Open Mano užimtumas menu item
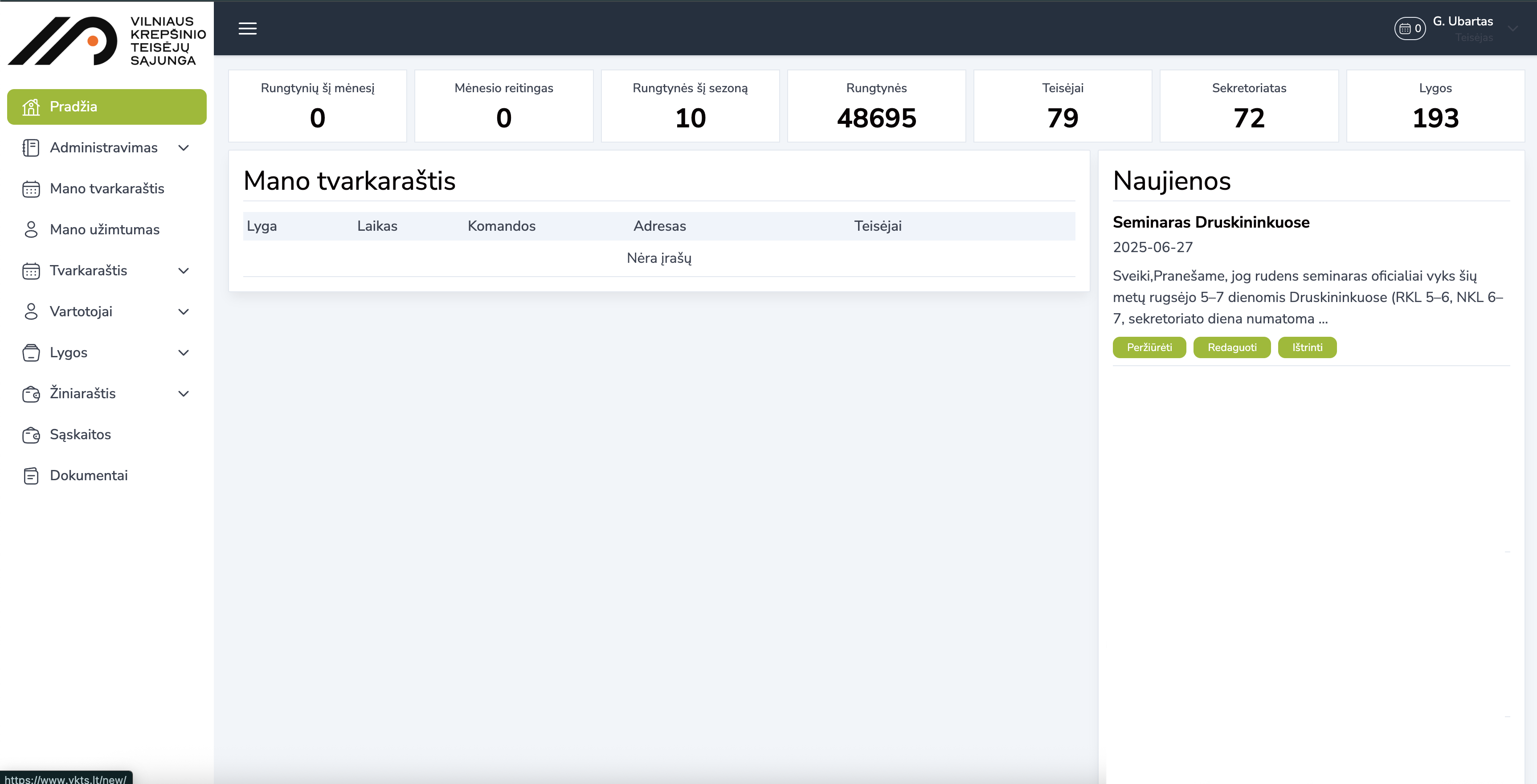The width and height of the screenshot is (1537, 784). [107, 229]
